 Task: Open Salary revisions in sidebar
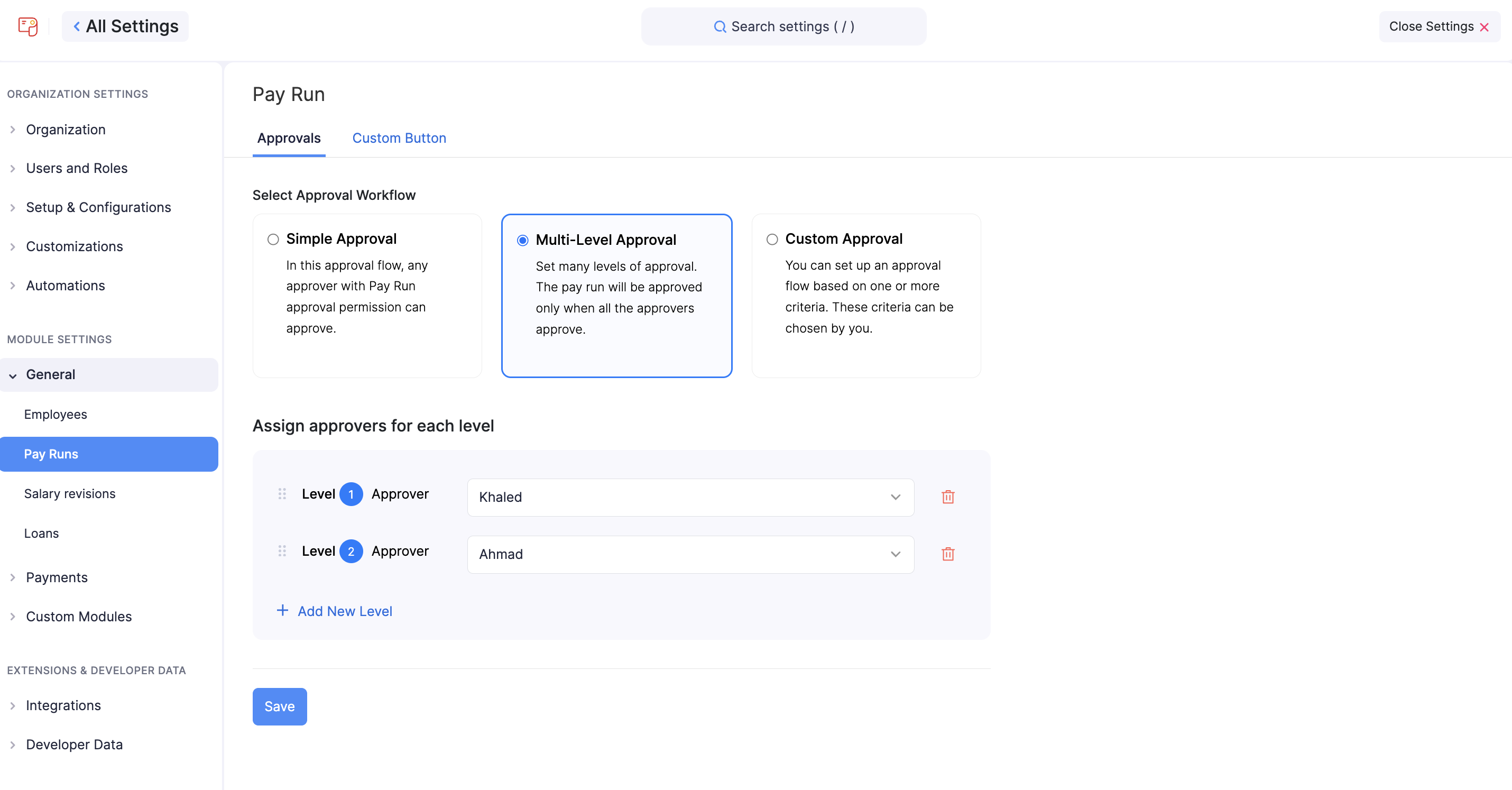[69, 493]
